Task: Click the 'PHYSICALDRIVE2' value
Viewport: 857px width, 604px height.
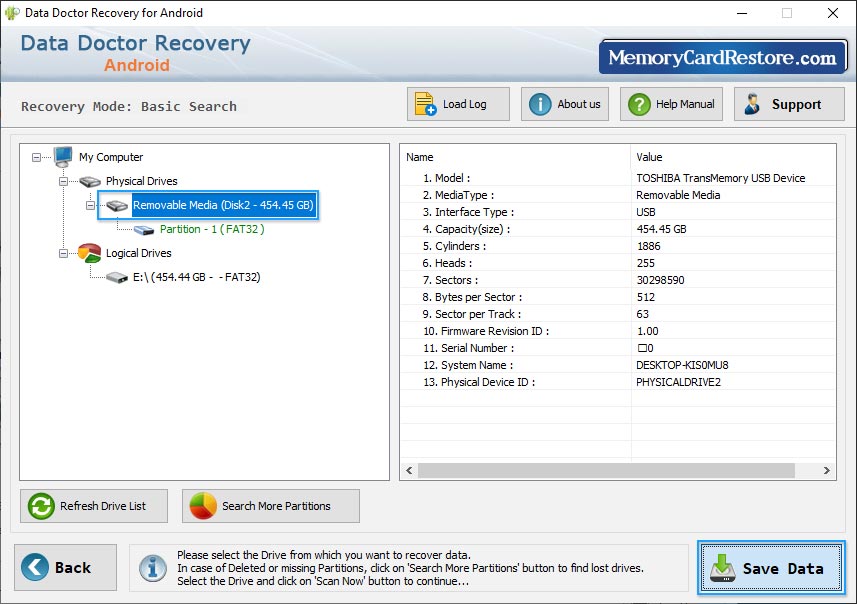Action: click(x=678, y=382)
